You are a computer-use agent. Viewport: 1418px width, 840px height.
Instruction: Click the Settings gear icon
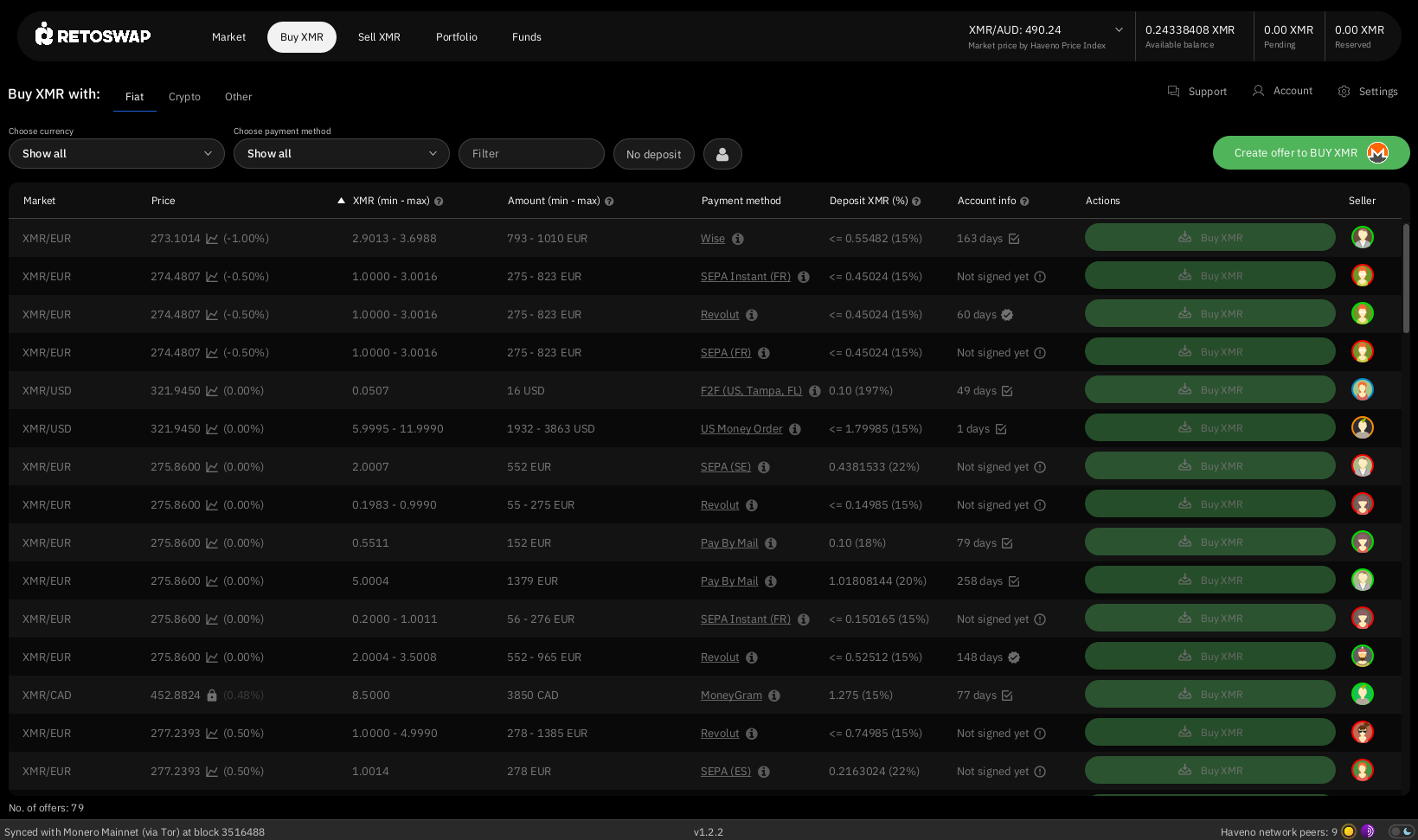click(x=1344, y=91)
